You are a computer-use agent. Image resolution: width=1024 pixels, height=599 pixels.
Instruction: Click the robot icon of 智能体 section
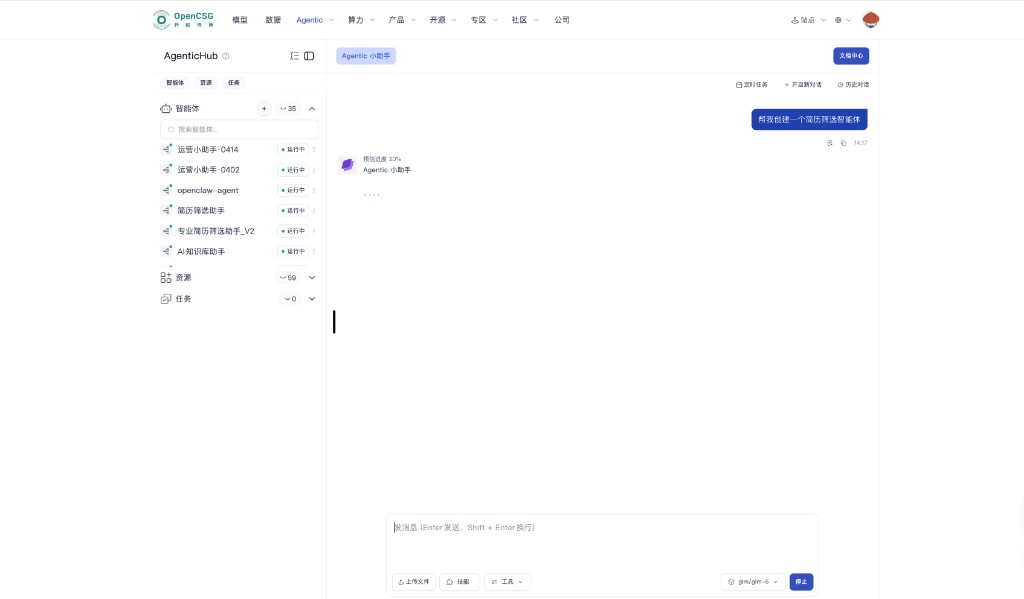click(x=166, y=108)
